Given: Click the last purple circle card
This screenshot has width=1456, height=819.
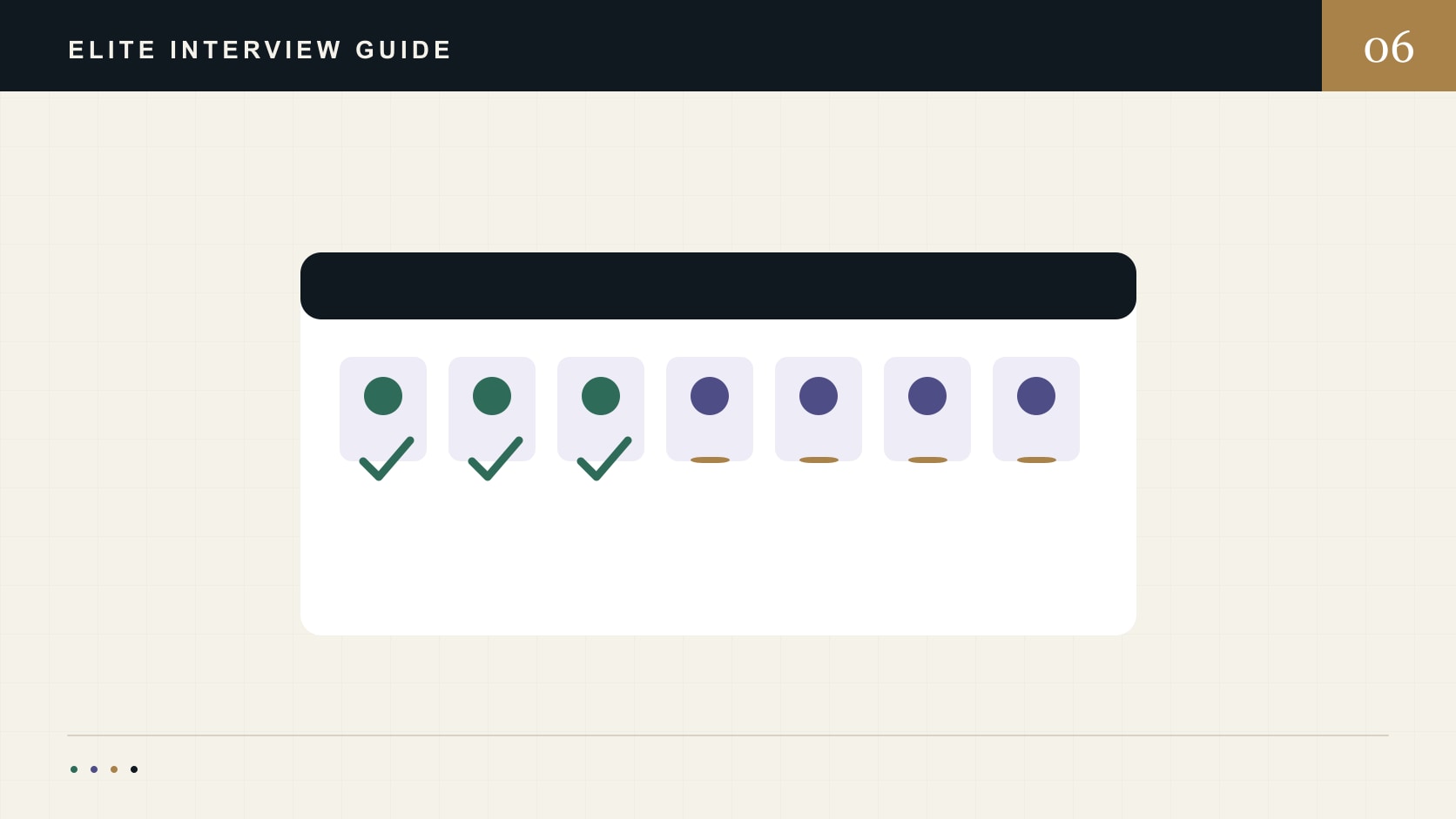Looking at the screenshot, I should click(1036, 409).
